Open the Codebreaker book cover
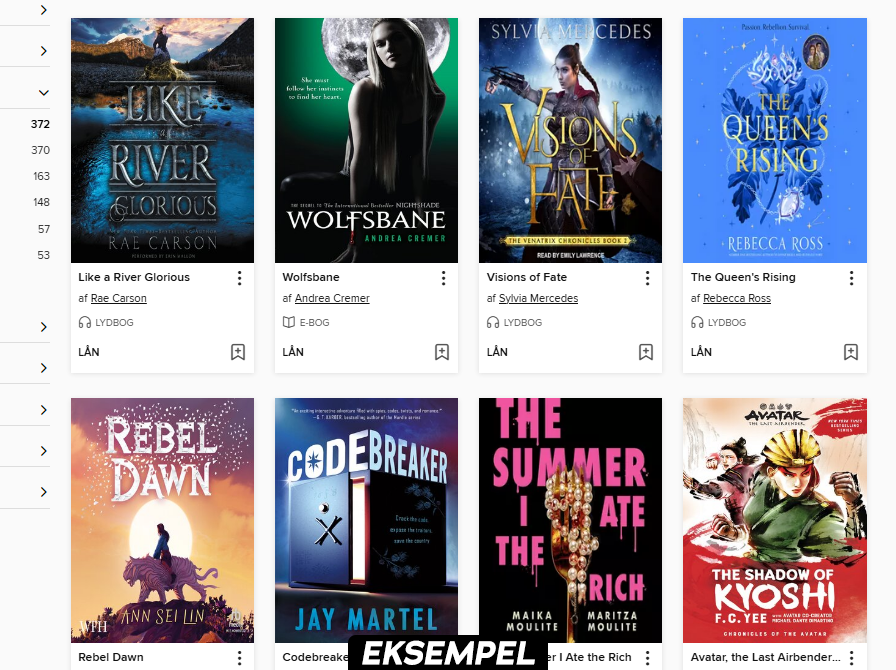 click(366, 520)
